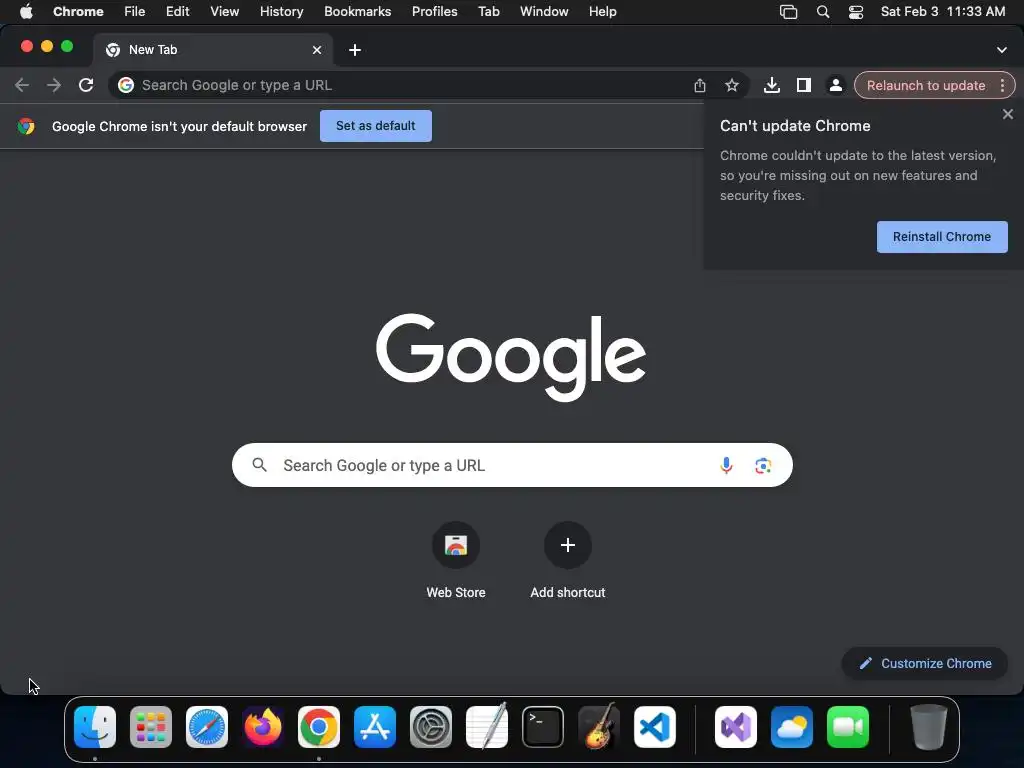Toggle the side panel icon

tap(803, 85)
